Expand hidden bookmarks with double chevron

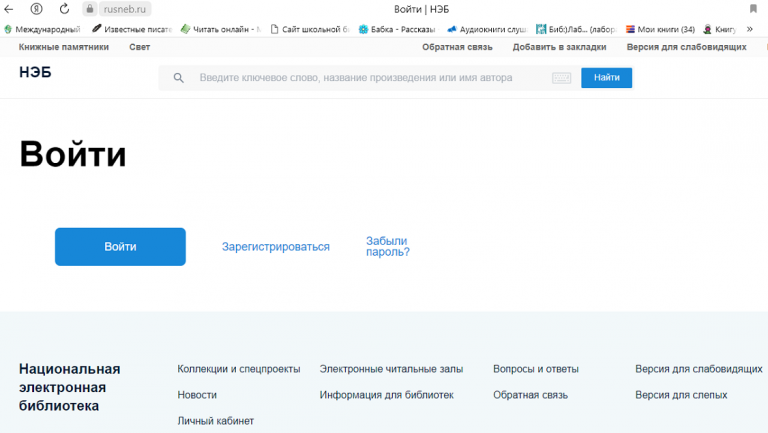tap(750, 29)
